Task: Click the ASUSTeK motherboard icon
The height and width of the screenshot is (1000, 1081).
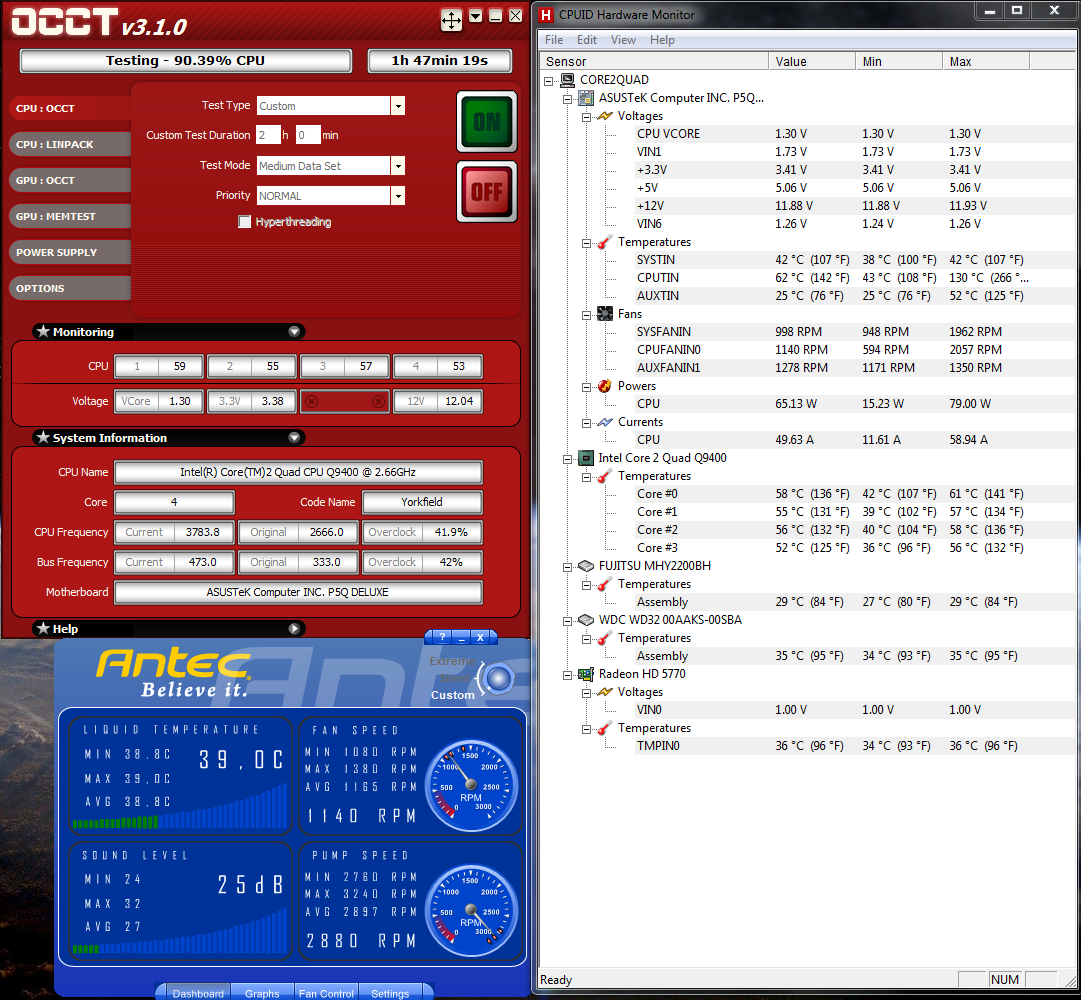Action: 586,98
